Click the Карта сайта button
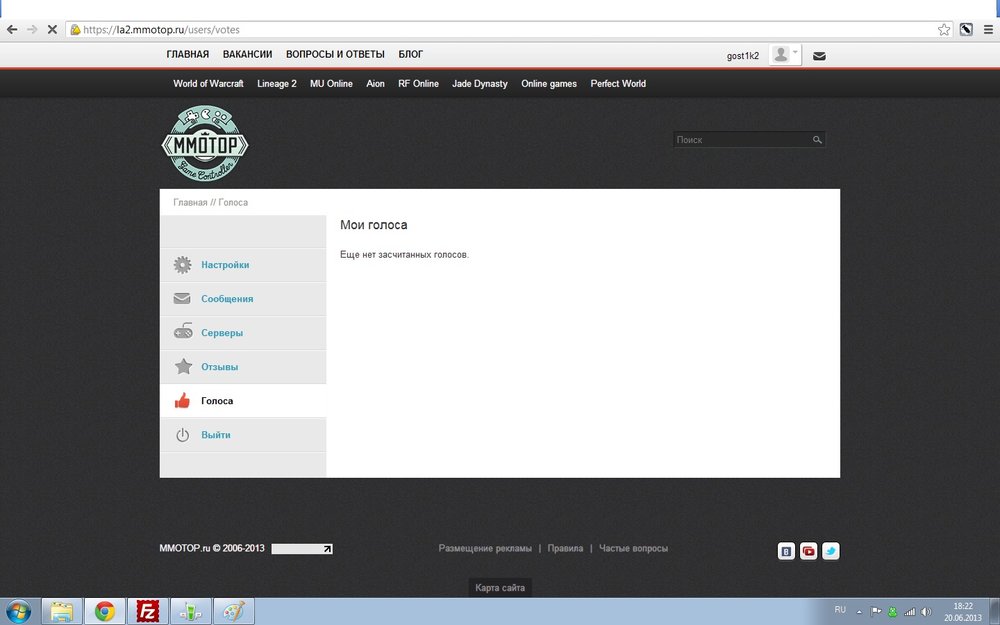 click(x=499, y=588)
